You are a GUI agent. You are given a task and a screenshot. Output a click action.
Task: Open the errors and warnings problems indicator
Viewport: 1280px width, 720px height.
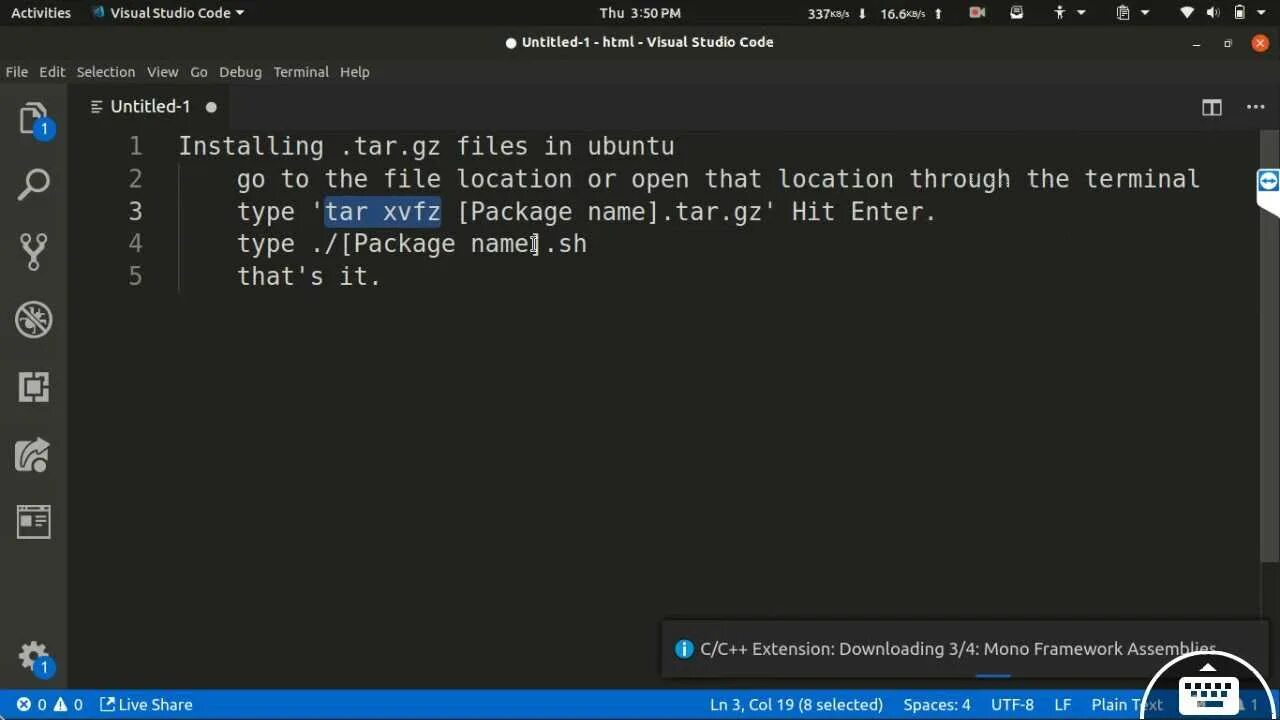[50, 705]
